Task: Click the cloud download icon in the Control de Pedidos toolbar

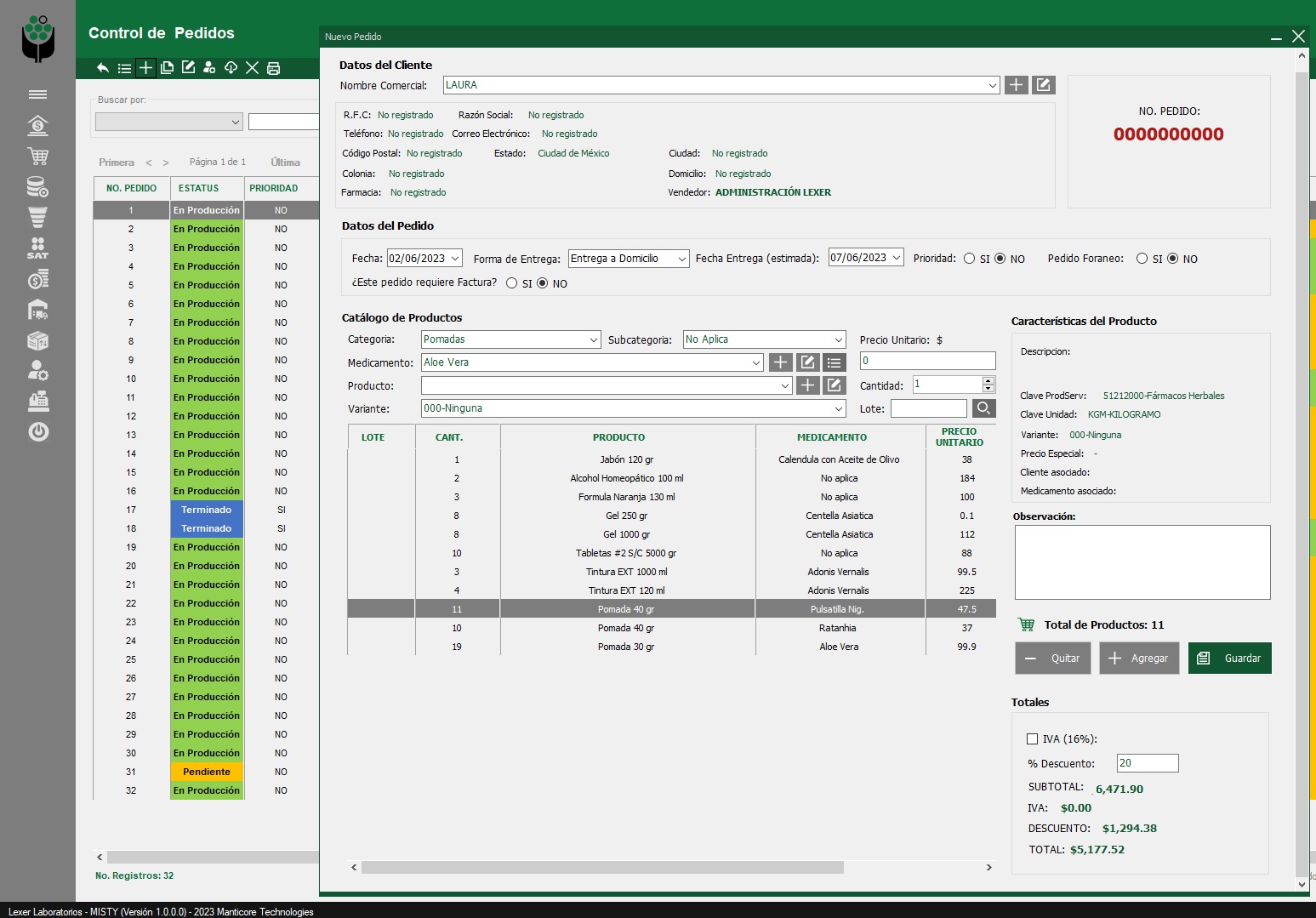Action: point(231,68)
